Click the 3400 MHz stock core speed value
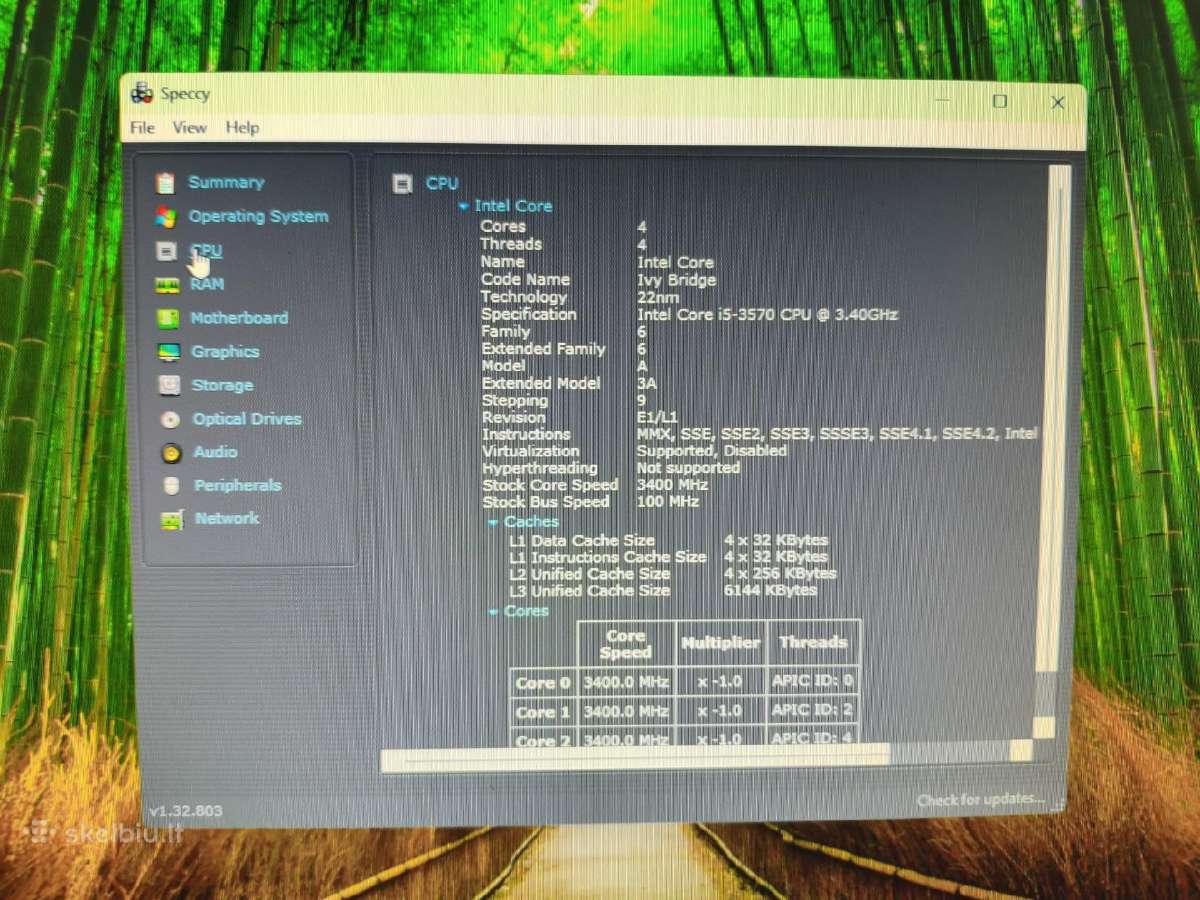 tap(672, 485)
